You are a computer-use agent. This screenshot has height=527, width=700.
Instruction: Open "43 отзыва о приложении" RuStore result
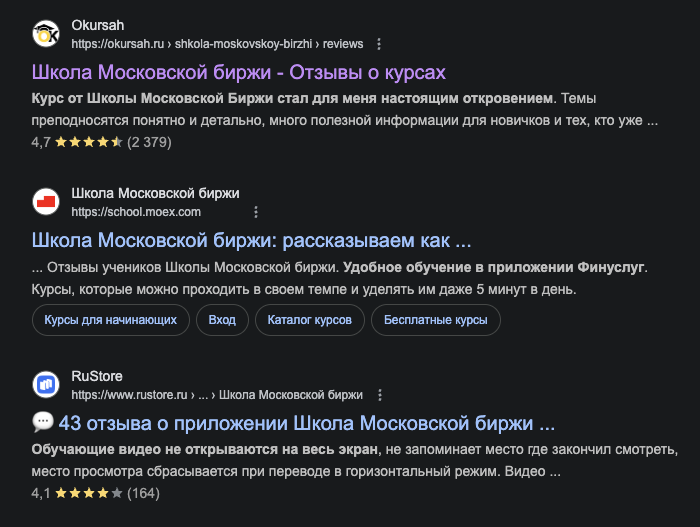[x=306, y=422]
